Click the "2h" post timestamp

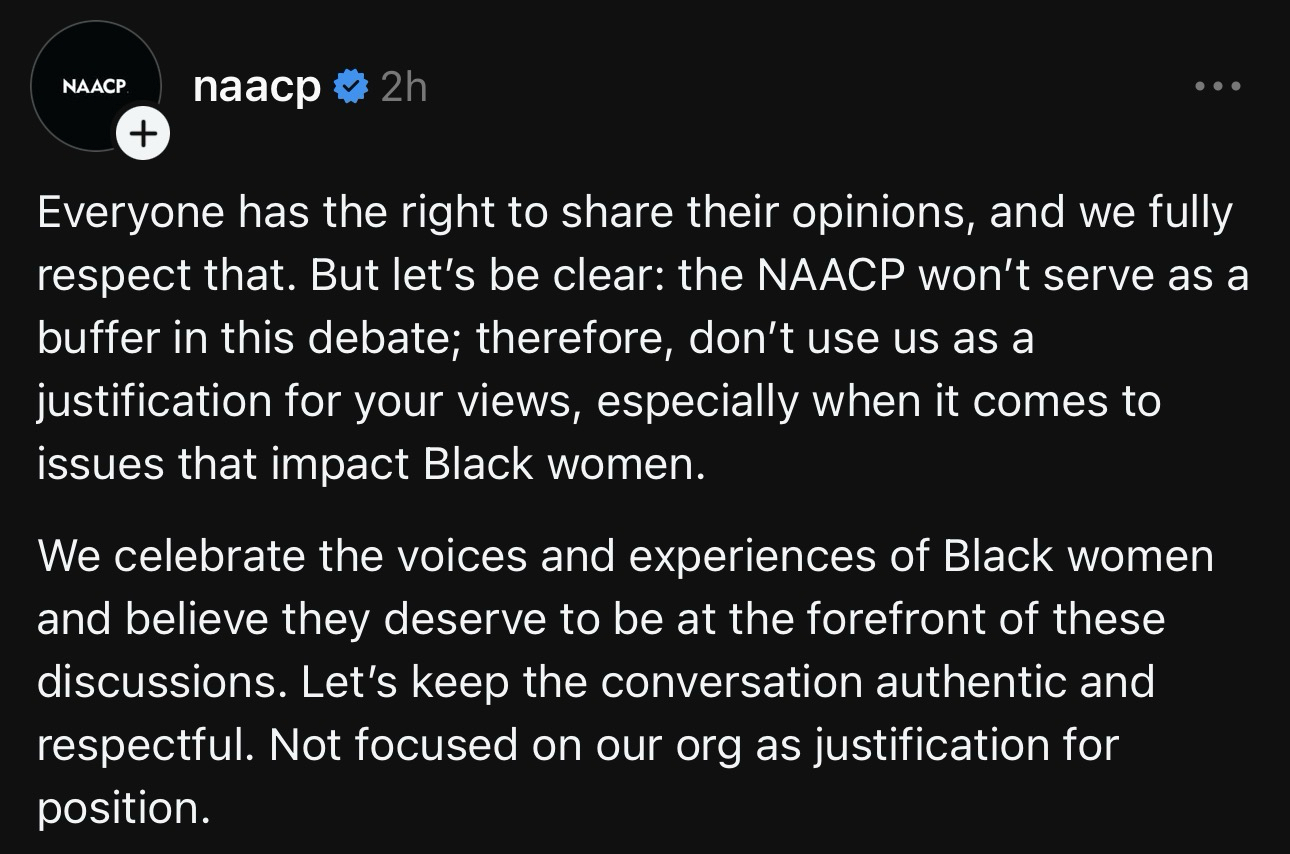[404, 88]
